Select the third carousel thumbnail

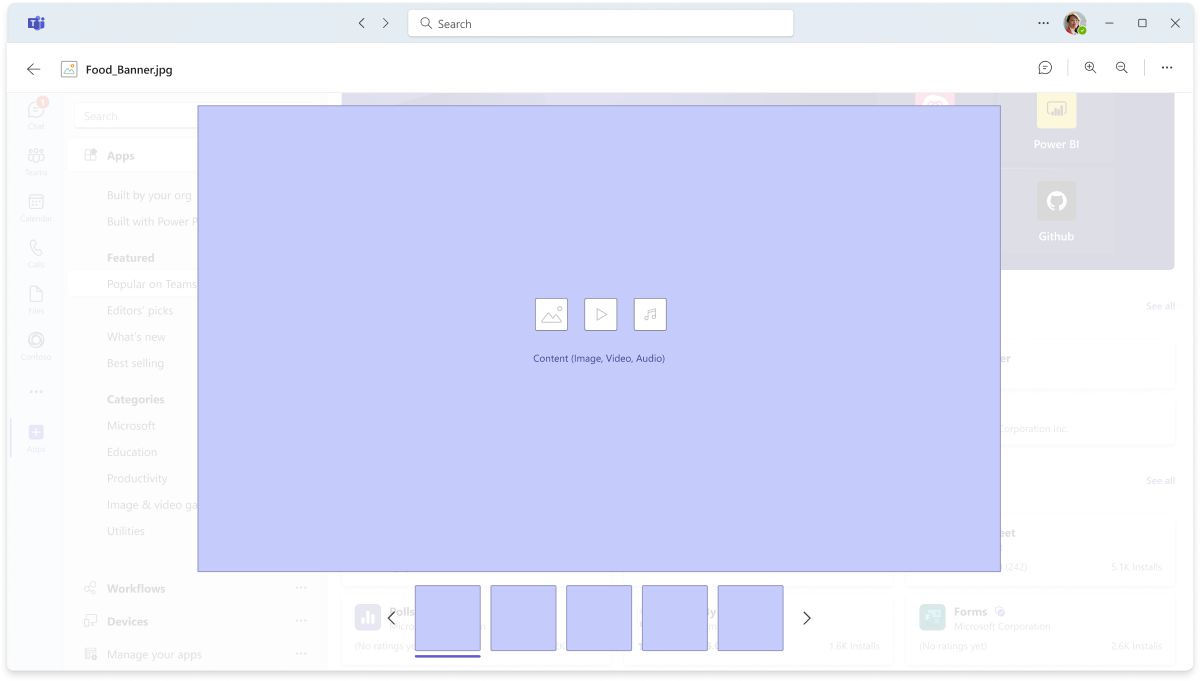pyautogui.click(x=599, y=618)
